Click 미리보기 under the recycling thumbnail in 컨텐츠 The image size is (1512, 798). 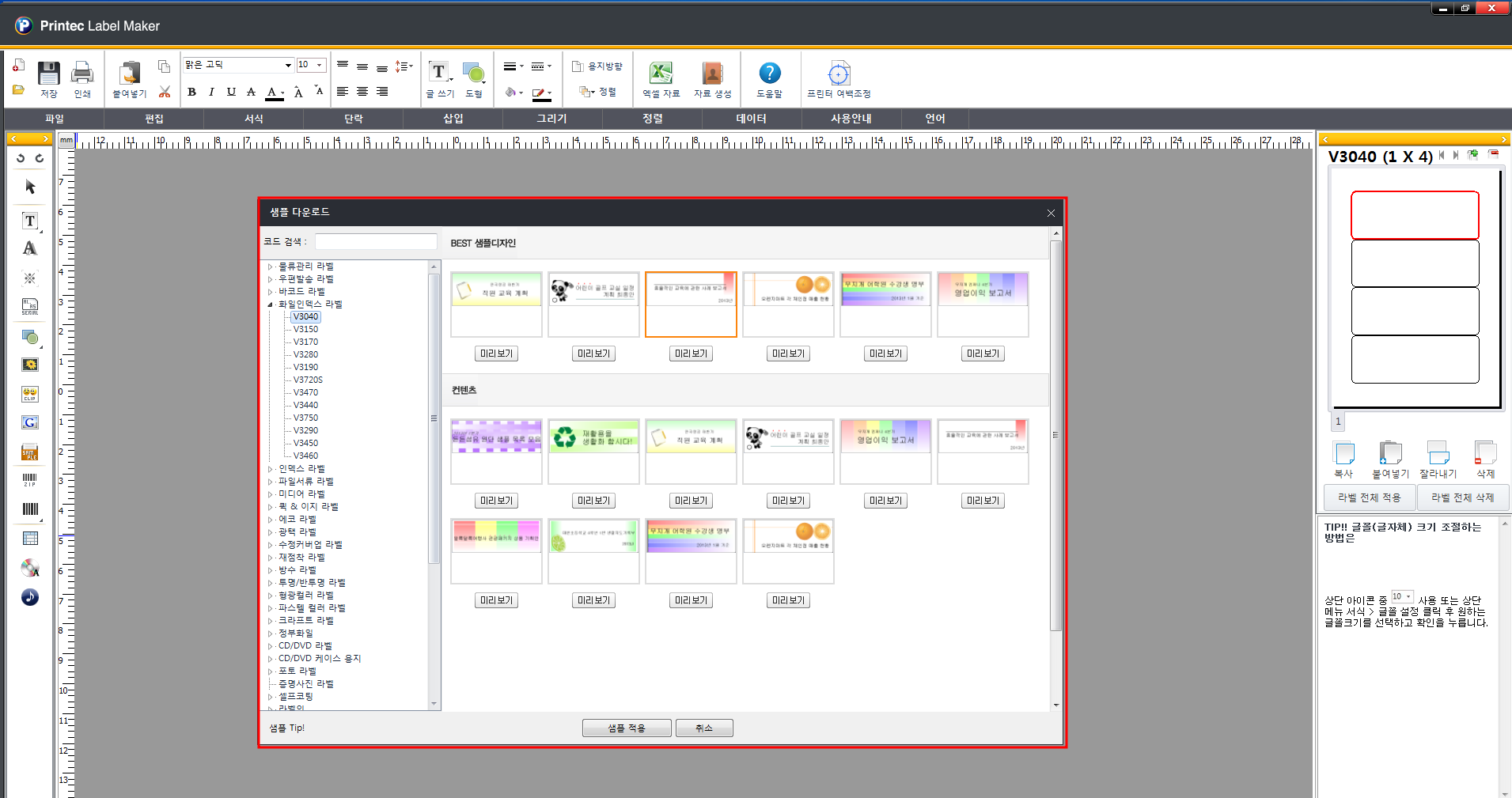coord(593,501)
